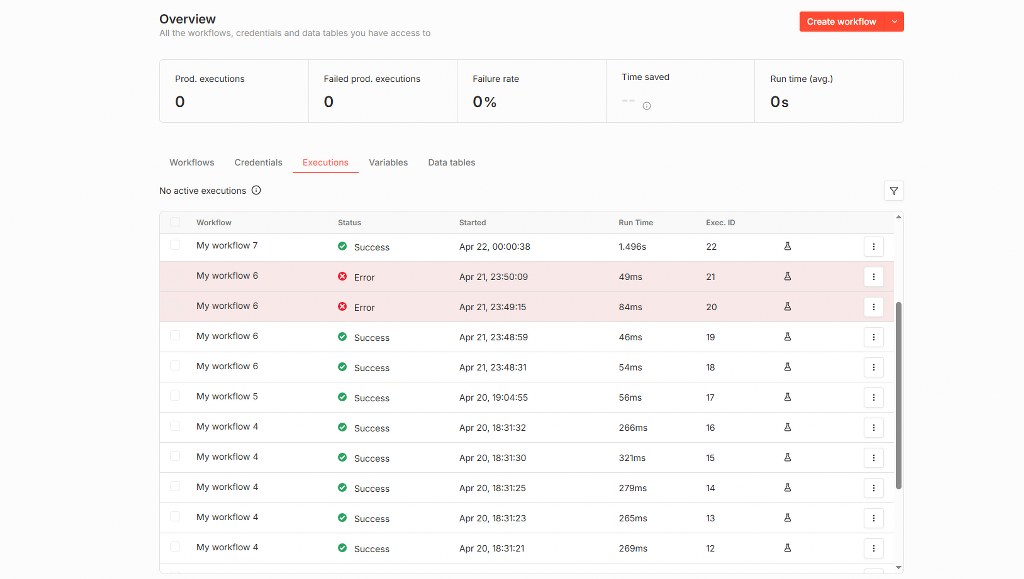Click the Failed prod. executions card
1024x579 pixels.
tap(383, 91)
